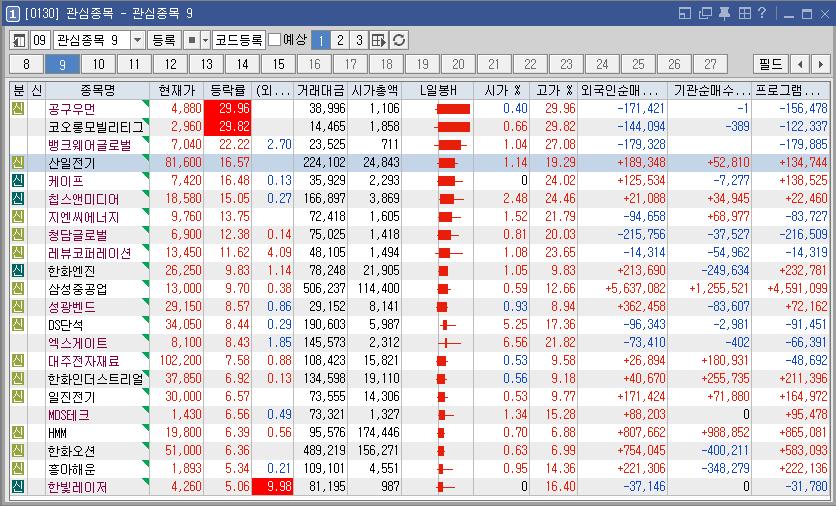Select view mode 1 button
Screen dimensions: 836x506
(321, 40)
